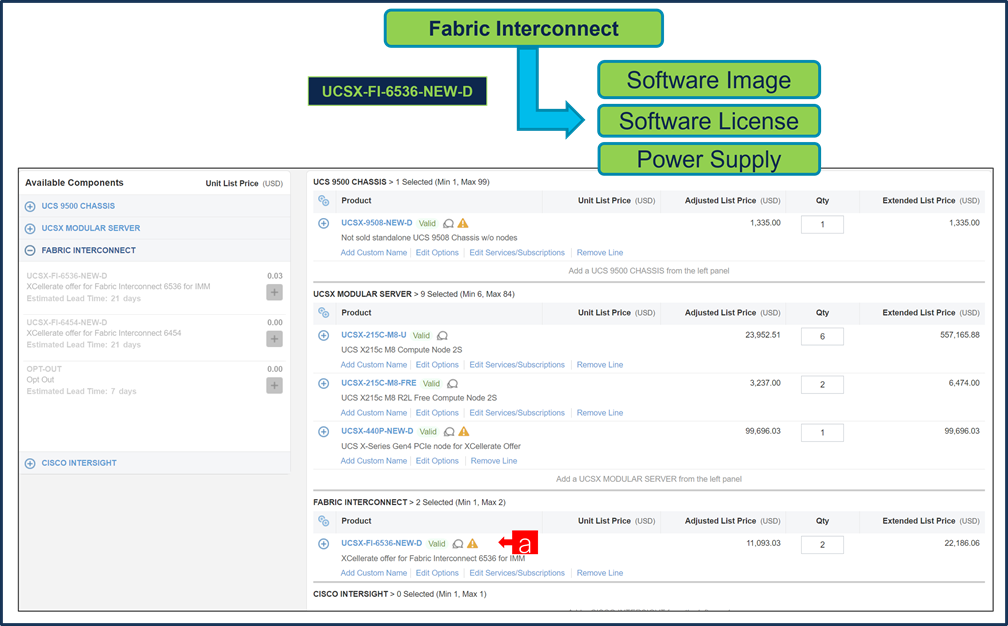Click Add Custom Name under UCSX-9508-NEW-D

coord(374,253)
